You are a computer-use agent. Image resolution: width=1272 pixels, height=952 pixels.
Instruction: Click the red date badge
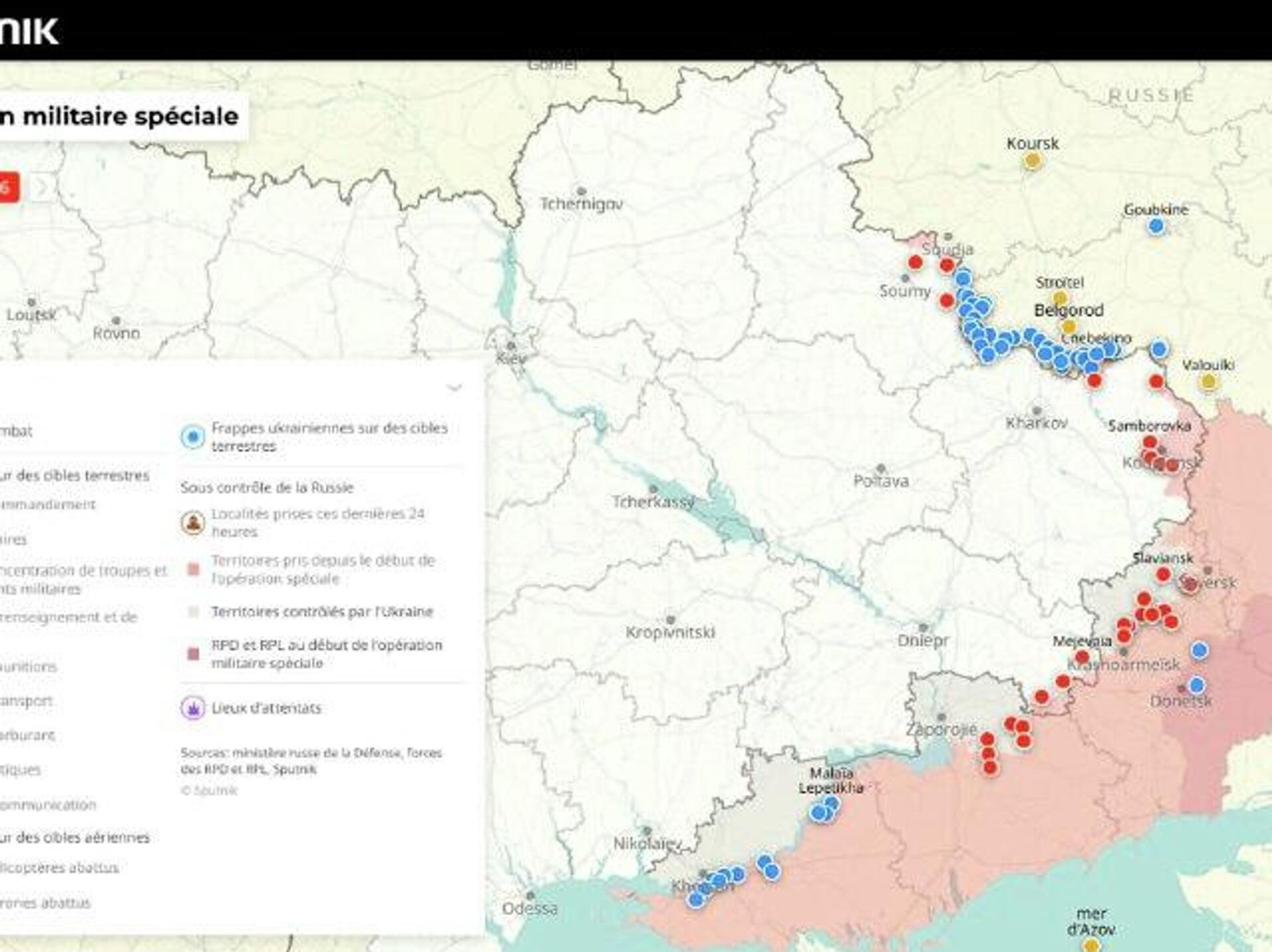(8, 188)
